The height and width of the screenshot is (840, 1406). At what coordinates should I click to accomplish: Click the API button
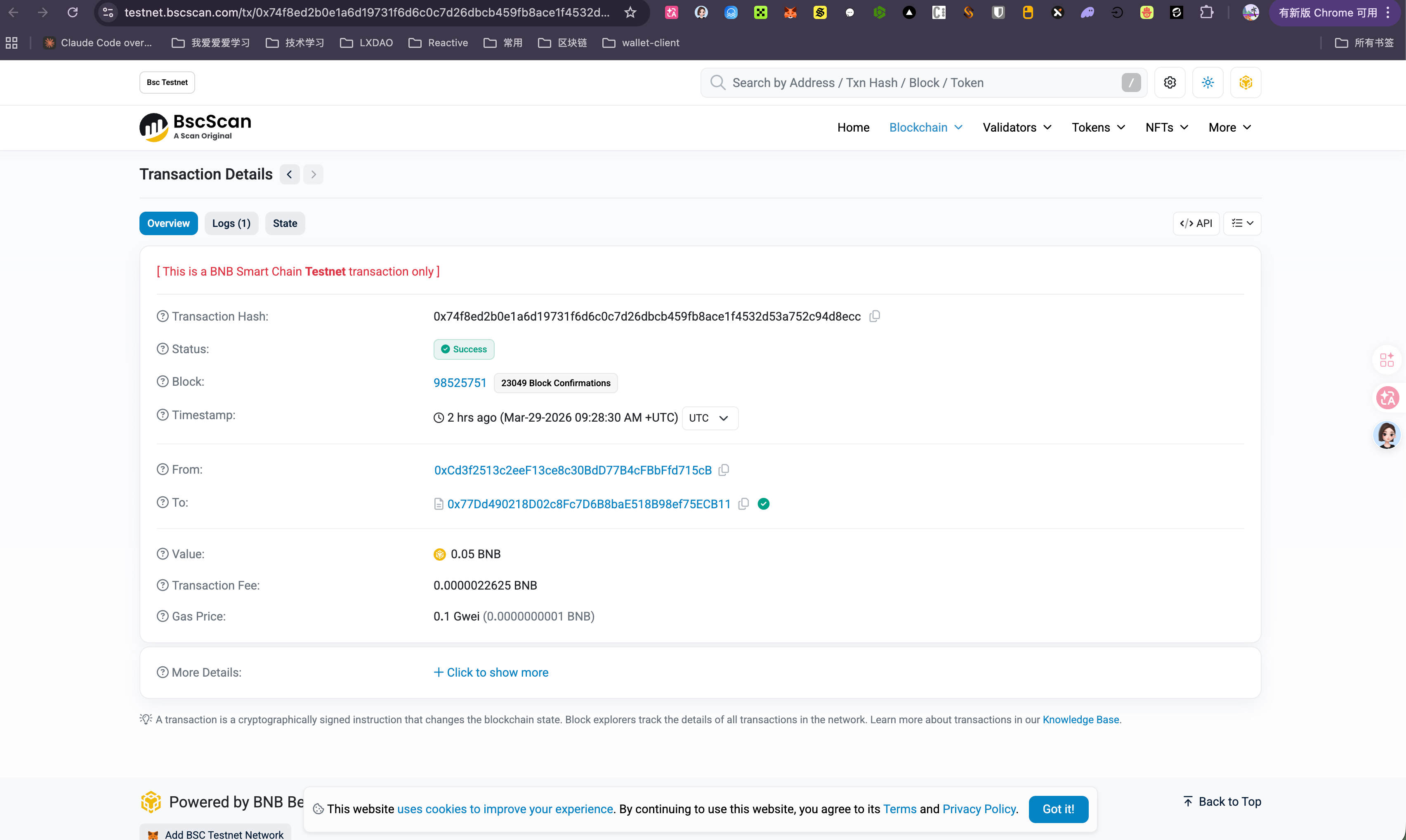1196,223
